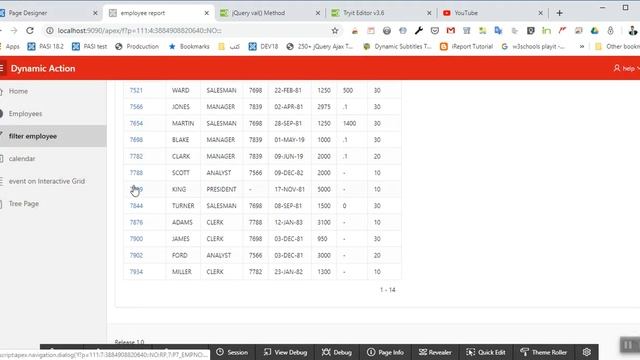Click the wrench extension icon
This screenshot has width=640, height=360.
click(x=419, y=31)
